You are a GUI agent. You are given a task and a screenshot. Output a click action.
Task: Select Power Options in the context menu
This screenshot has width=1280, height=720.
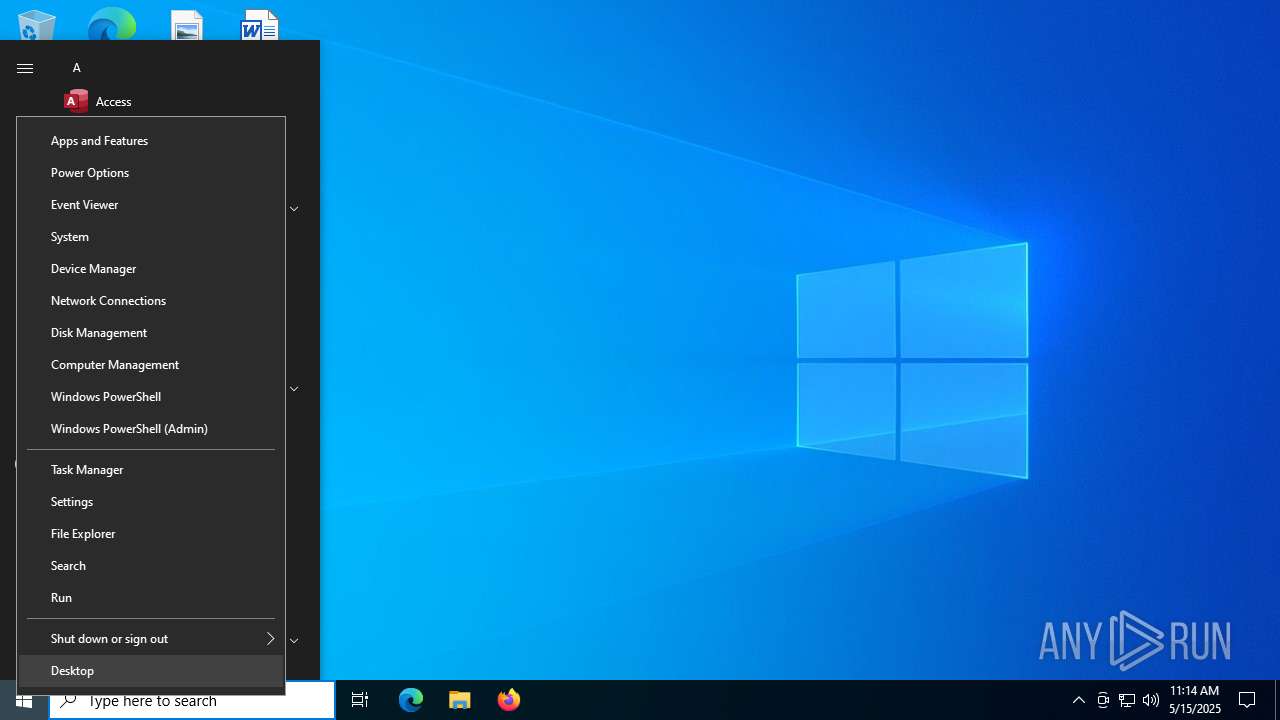151,173
